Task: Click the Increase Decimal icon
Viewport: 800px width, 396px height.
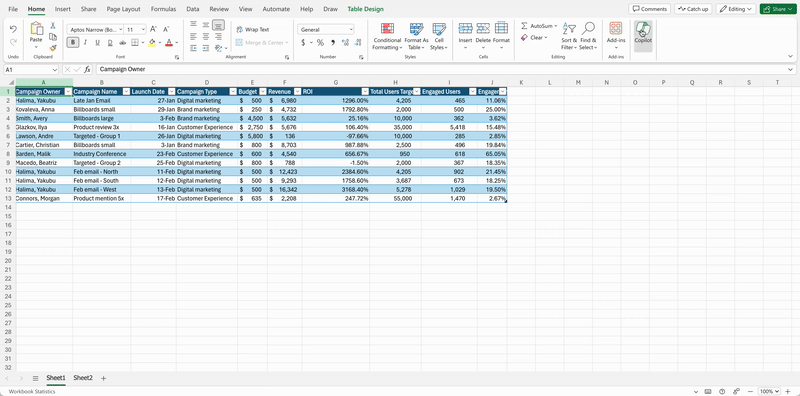Action: point(345,42)
